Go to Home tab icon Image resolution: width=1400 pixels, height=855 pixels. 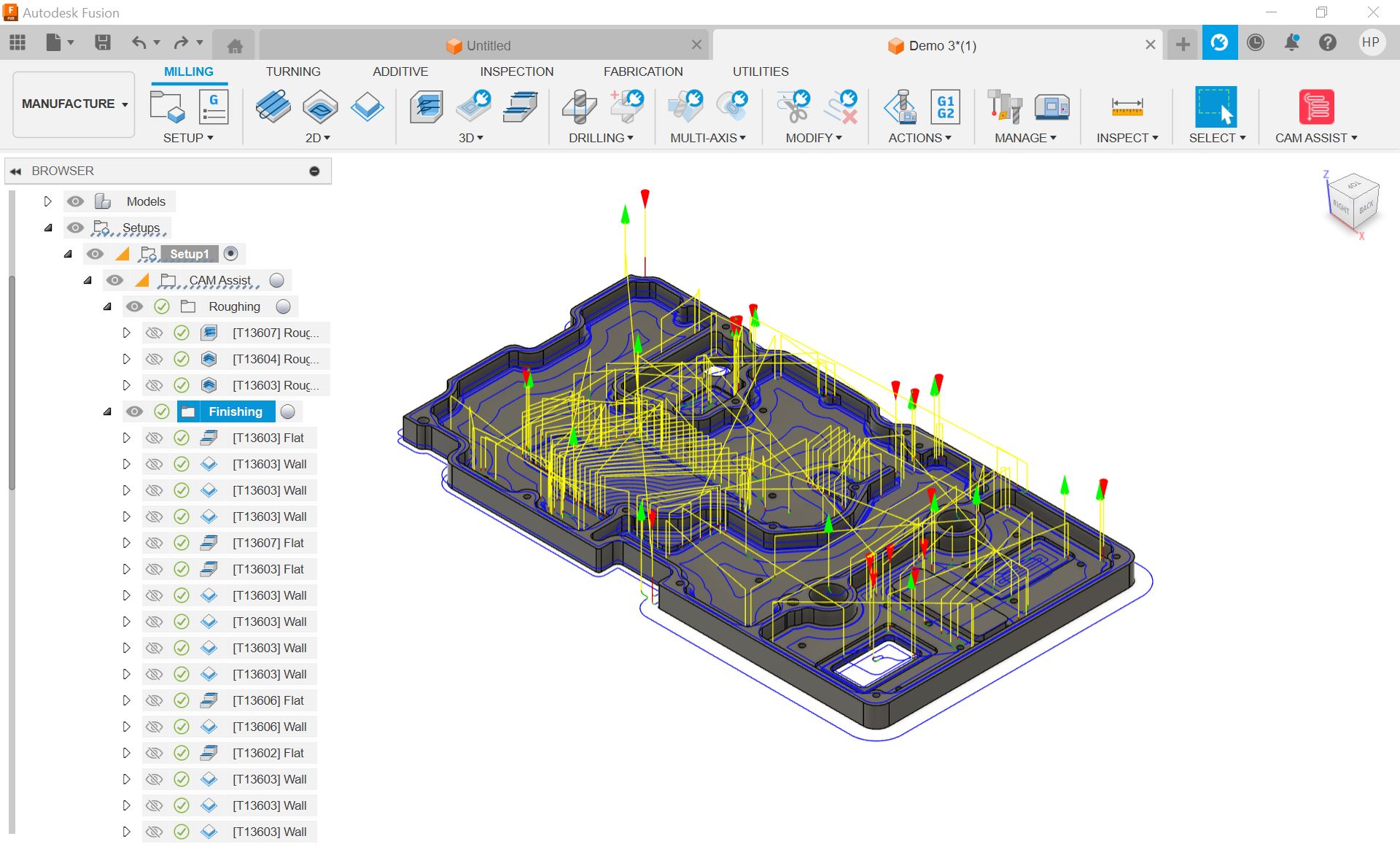234,46
